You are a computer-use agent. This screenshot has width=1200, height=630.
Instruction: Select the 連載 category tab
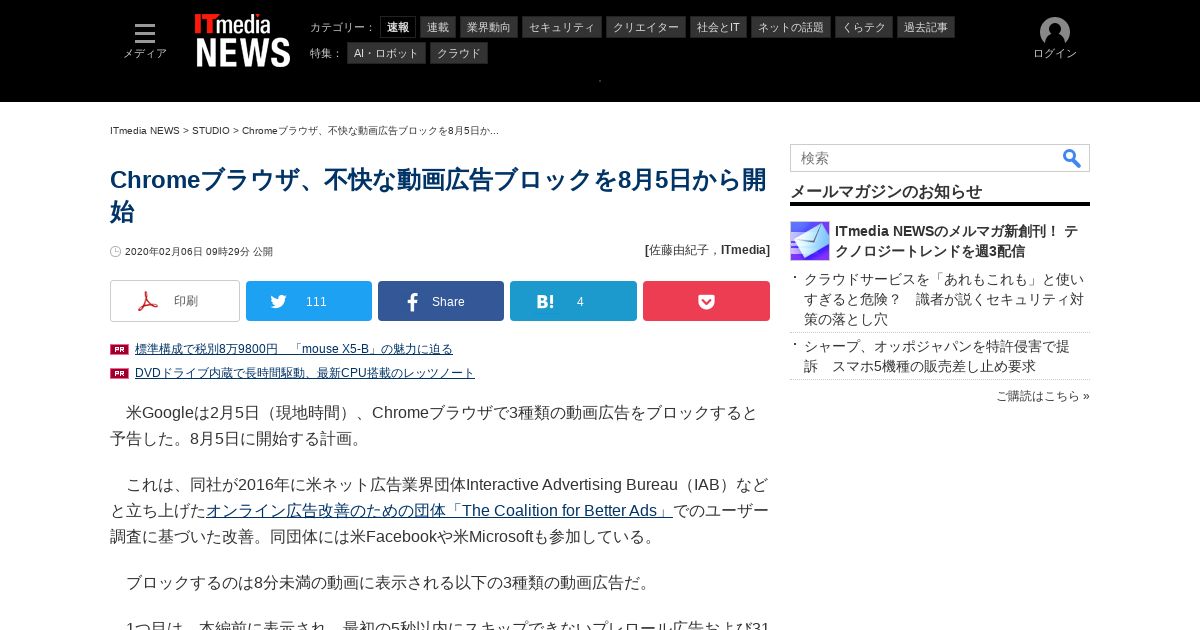(438, 27)
